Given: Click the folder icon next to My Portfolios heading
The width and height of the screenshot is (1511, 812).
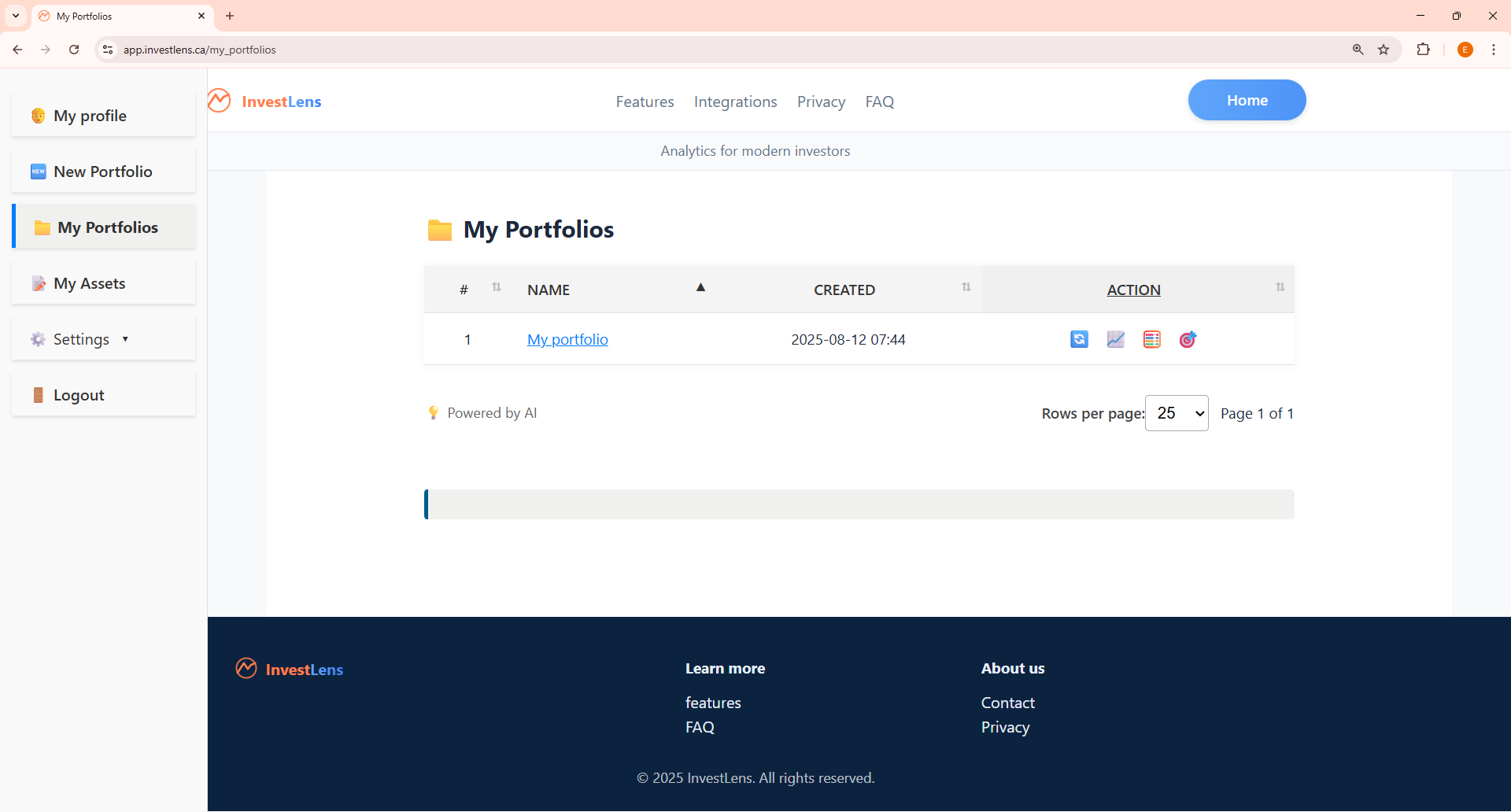Looking at the screenshot, I should (x=440, y=230).
